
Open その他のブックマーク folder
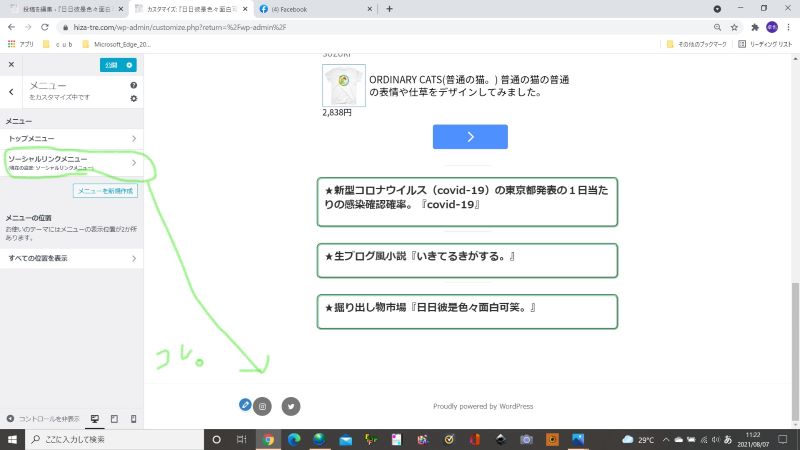point(696,44)
